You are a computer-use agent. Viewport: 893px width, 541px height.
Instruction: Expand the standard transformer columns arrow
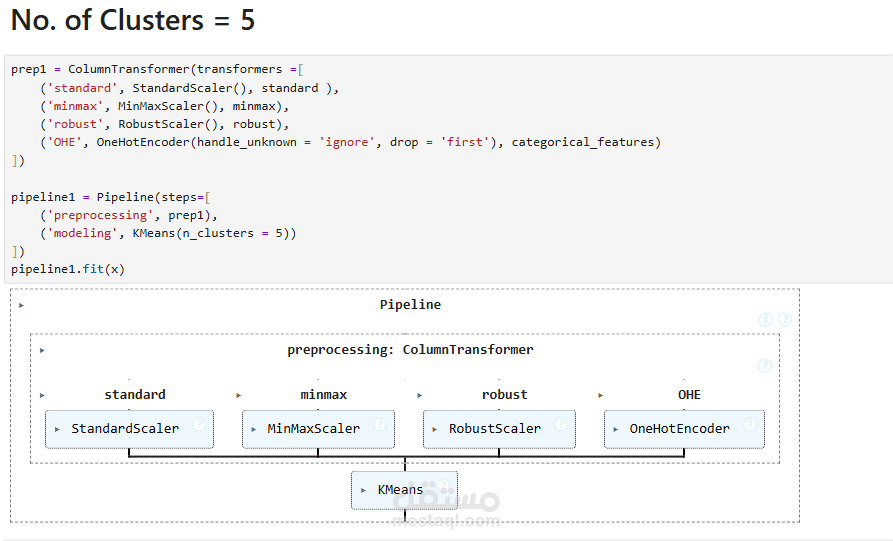42,395
